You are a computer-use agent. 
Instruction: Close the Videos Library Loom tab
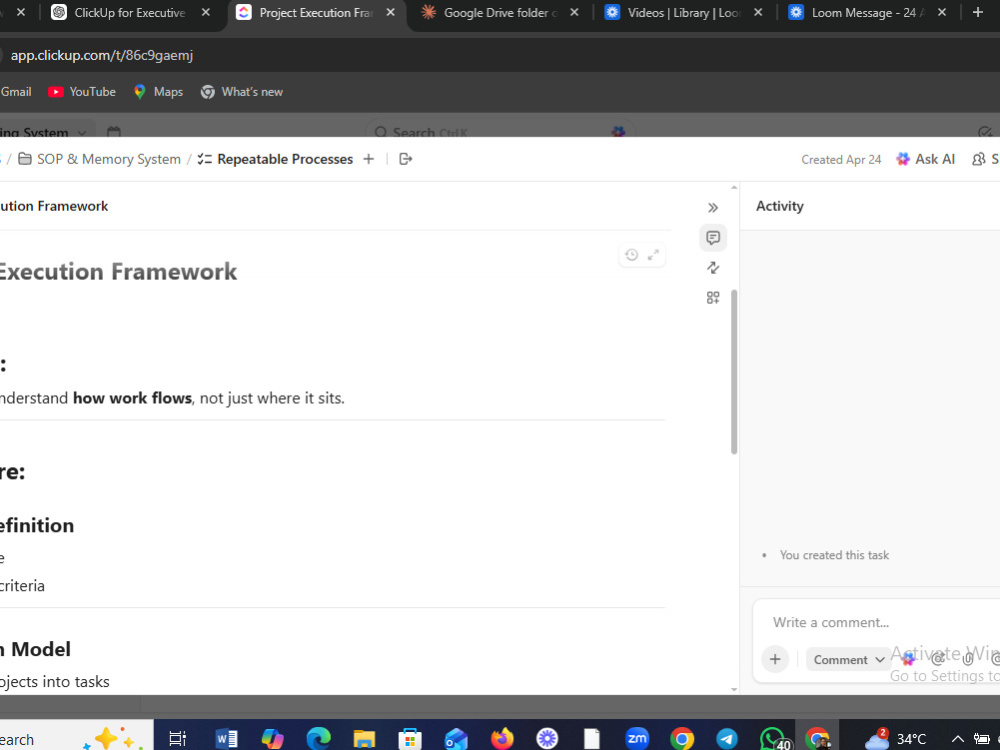coord(758,13)
